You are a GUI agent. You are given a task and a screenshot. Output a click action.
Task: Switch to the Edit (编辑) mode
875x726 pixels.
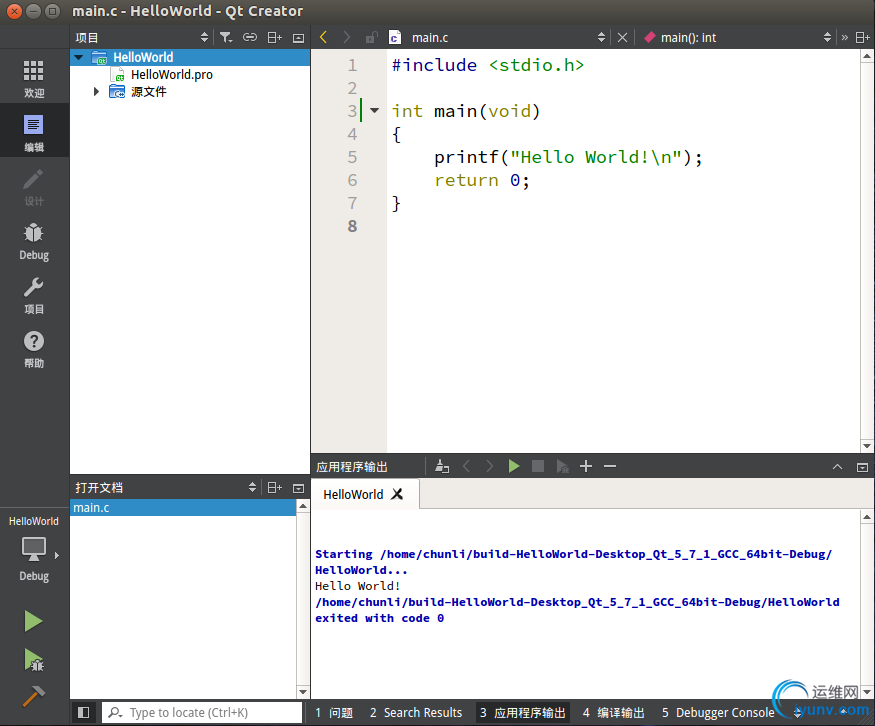33,133
